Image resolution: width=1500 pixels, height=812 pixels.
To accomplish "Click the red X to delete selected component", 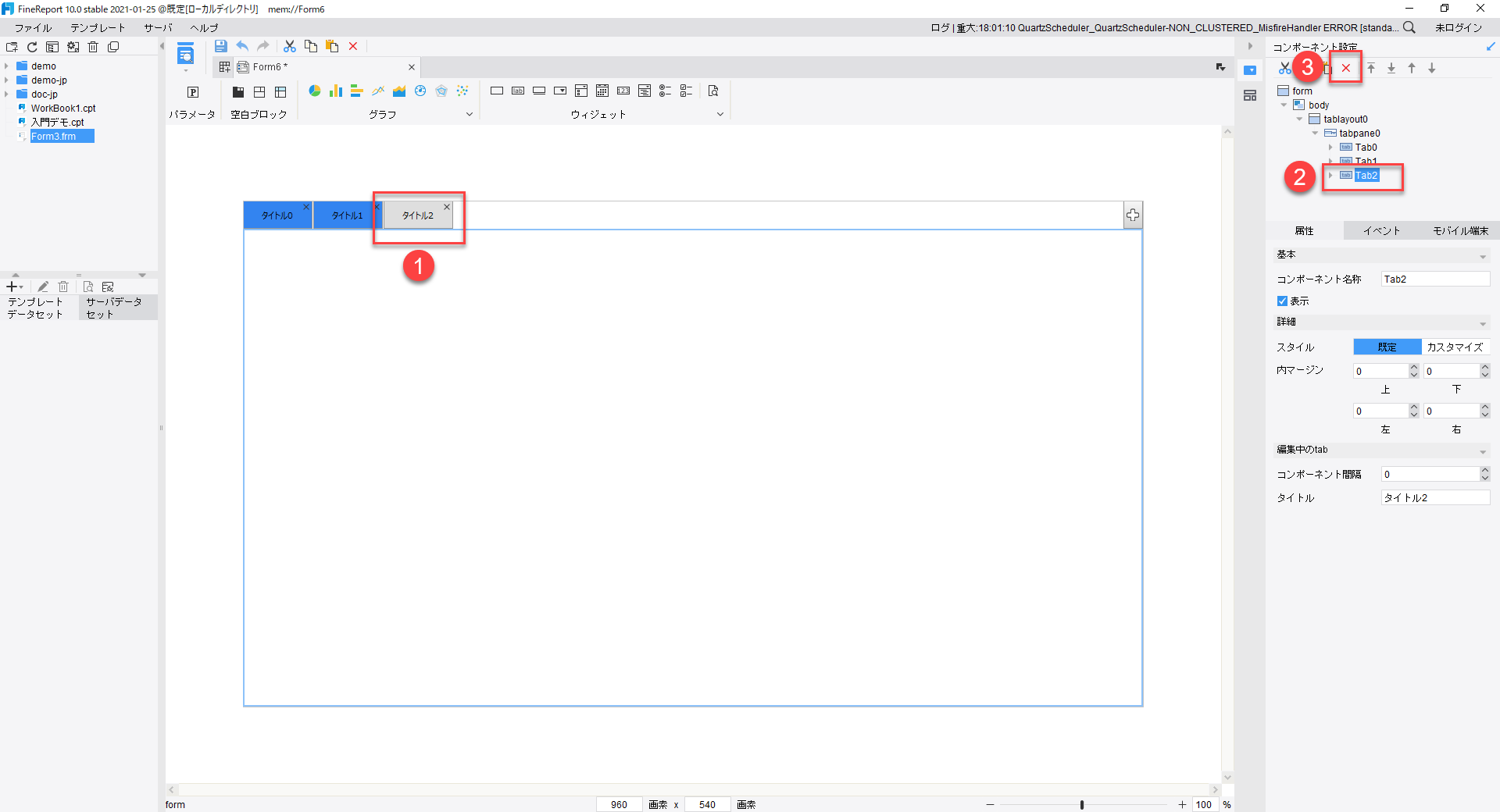I will (x=1345, y=68).
